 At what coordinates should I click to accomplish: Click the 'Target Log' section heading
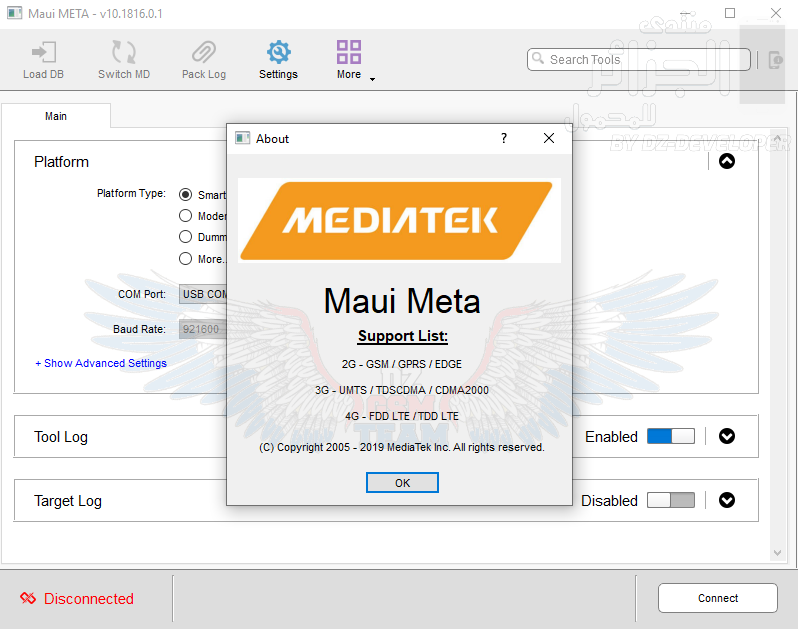click(68, 501)
